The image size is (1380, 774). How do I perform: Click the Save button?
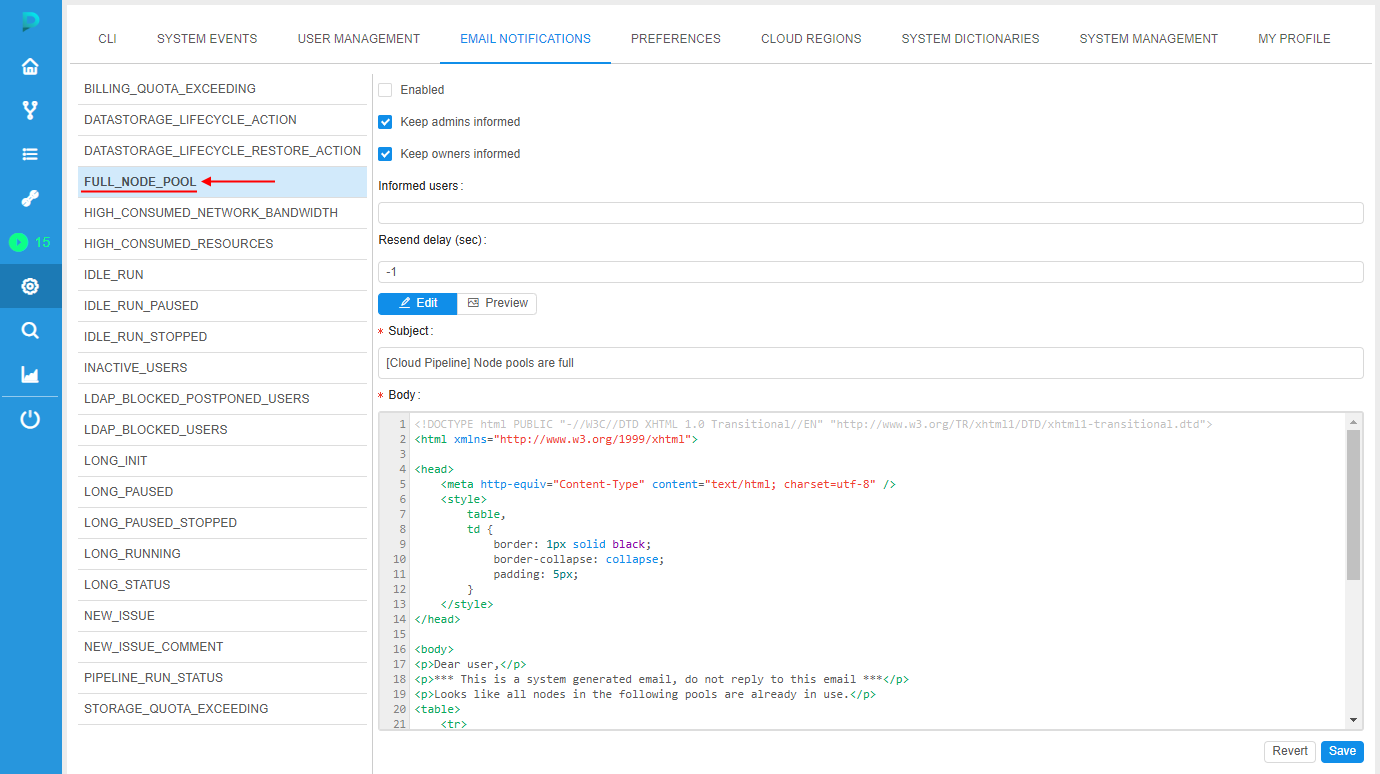[x=1342, y=751]
